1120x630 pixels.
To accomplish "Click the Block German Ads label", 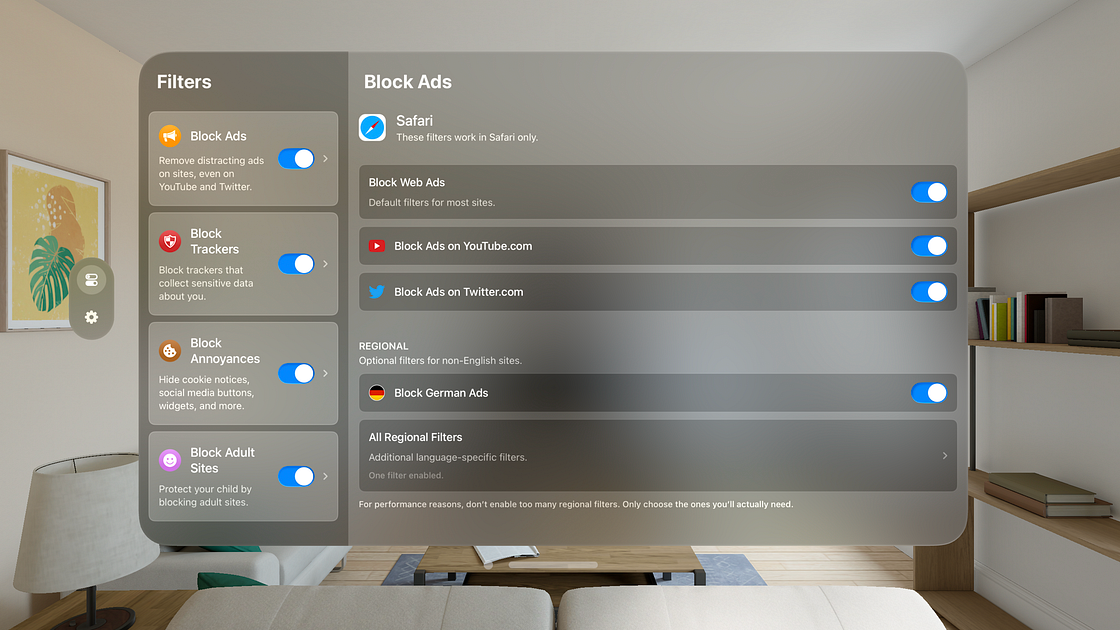I will coord(441,393).
